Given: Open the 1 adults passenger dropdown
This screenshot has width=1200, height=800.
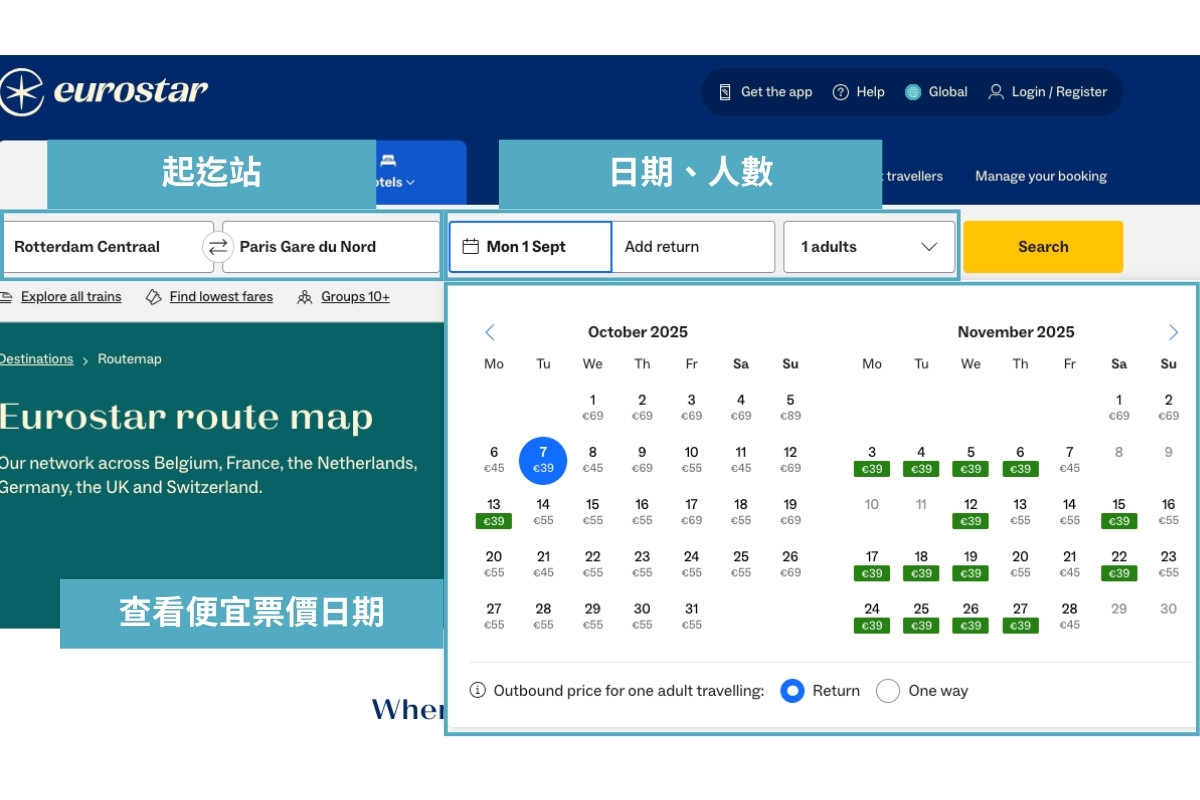Looking at the screenshot, I should (870, 247).
